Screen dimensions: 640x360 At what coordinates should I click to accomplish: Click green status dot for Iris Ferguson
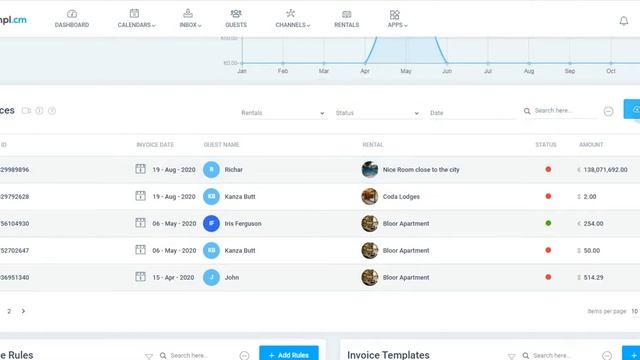[548, 223]
